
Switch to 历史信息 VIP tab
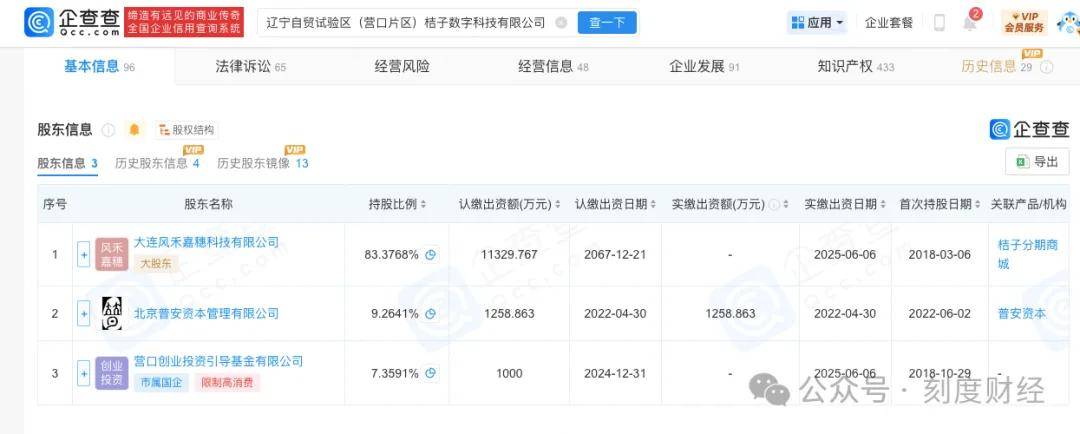[996, 67]
